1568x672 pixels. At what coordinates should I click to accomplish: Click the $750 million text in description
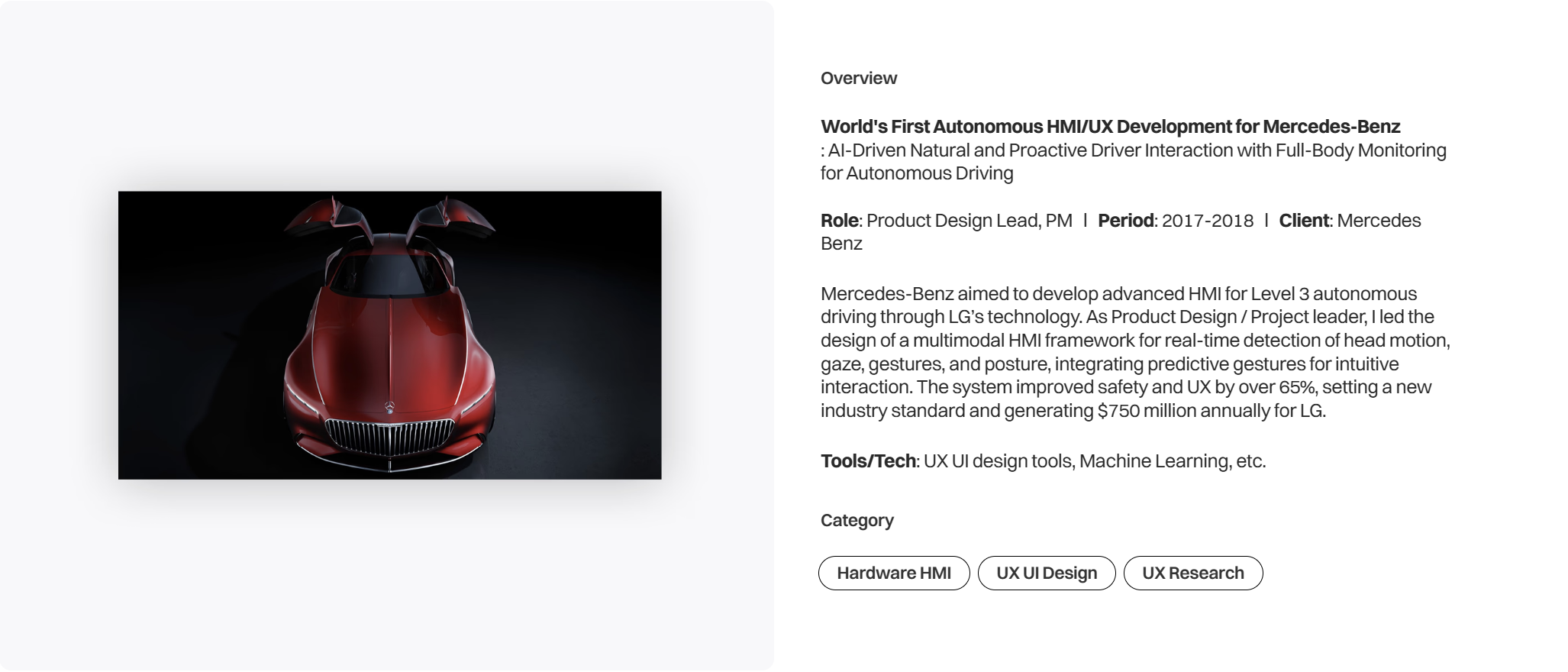click(1146, 411)
